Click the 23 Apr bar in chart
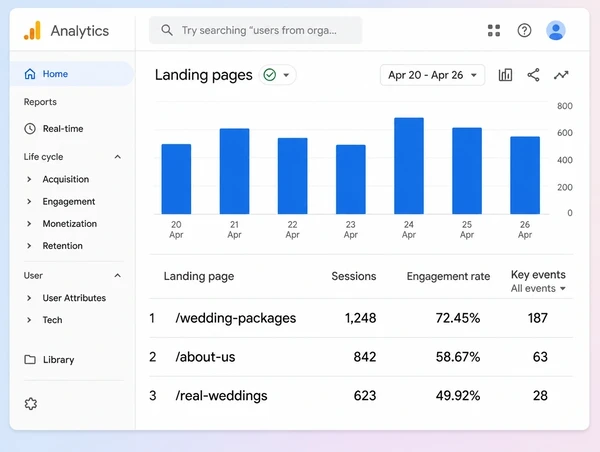Screen dimensions: 600x452 click(351, 179)
